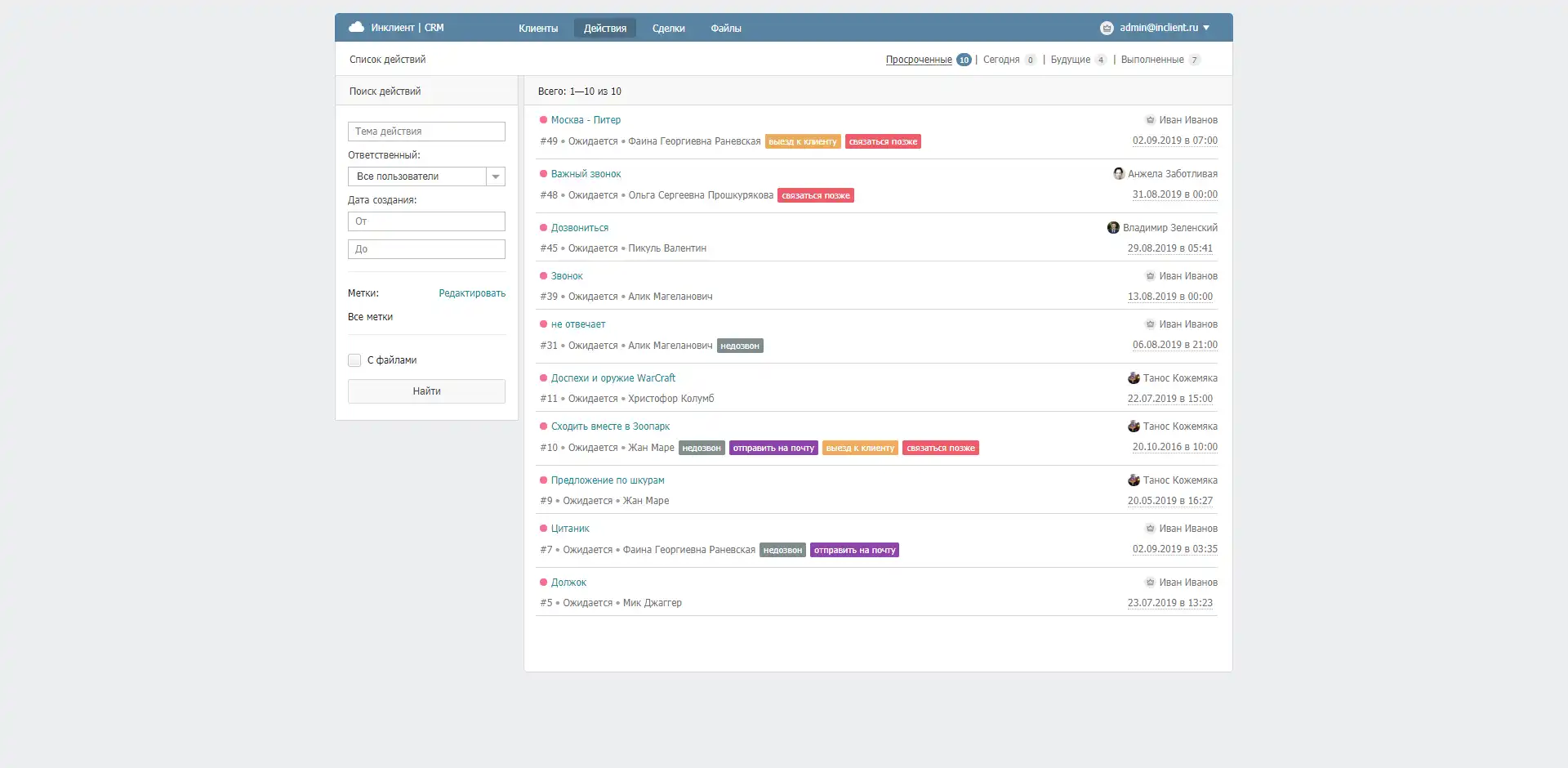The image size is (1568, 768).
Task: Click Танос Кожемяка avatar in Зоопарк row
Action: click(x=1134, y=426)
